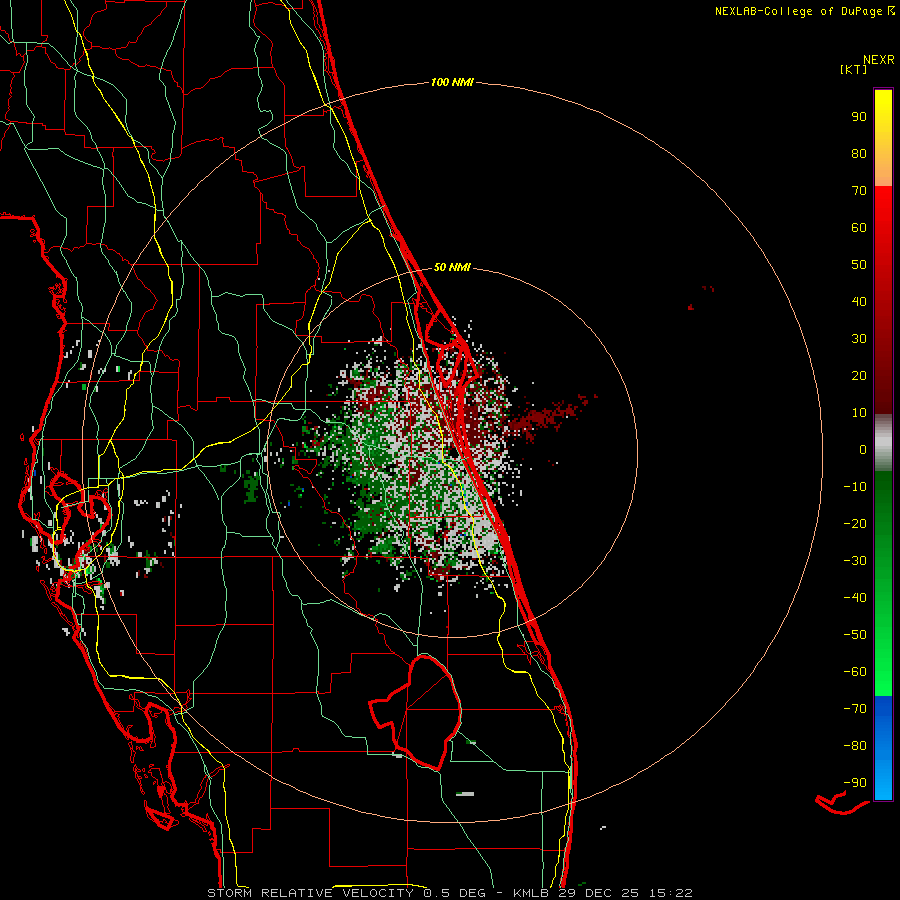900x900 pixels.
Task: Click the -10 scale value
Action: point(855,487)
